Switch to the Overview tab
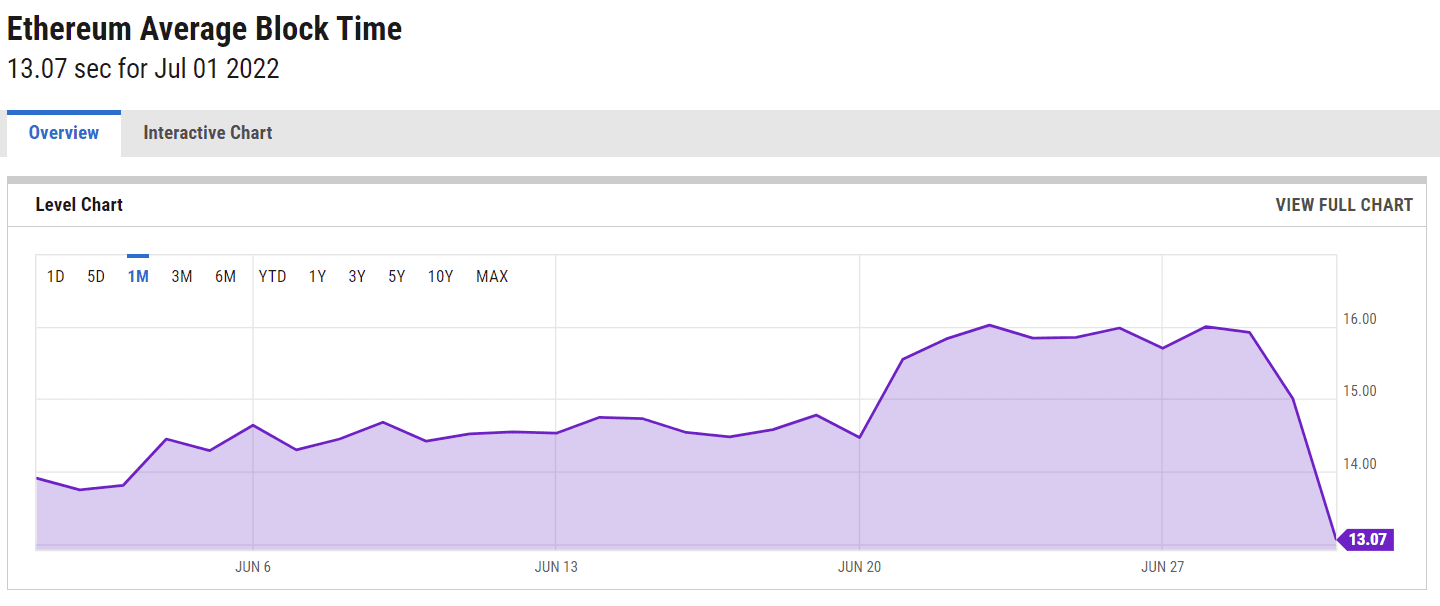Screen dimensions: 1440x606 (x=64, y=133)
